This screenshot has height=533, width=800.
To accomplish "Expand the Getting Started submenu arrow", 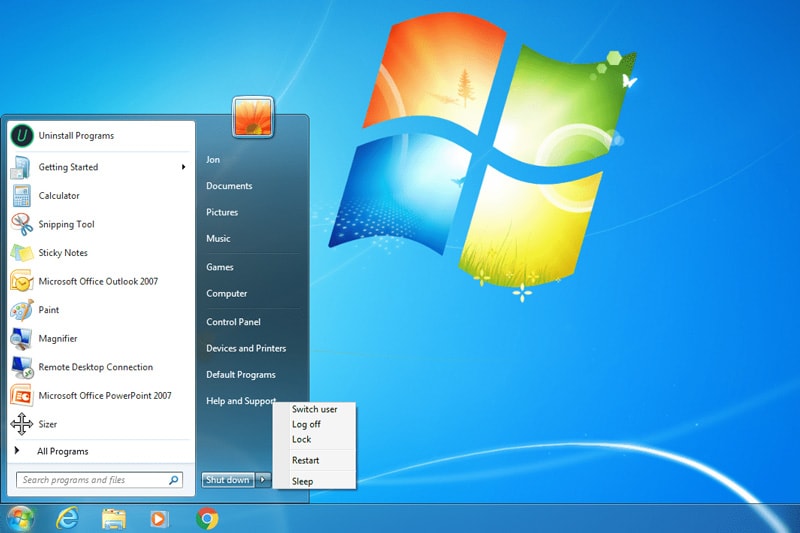I will [184, 167].
